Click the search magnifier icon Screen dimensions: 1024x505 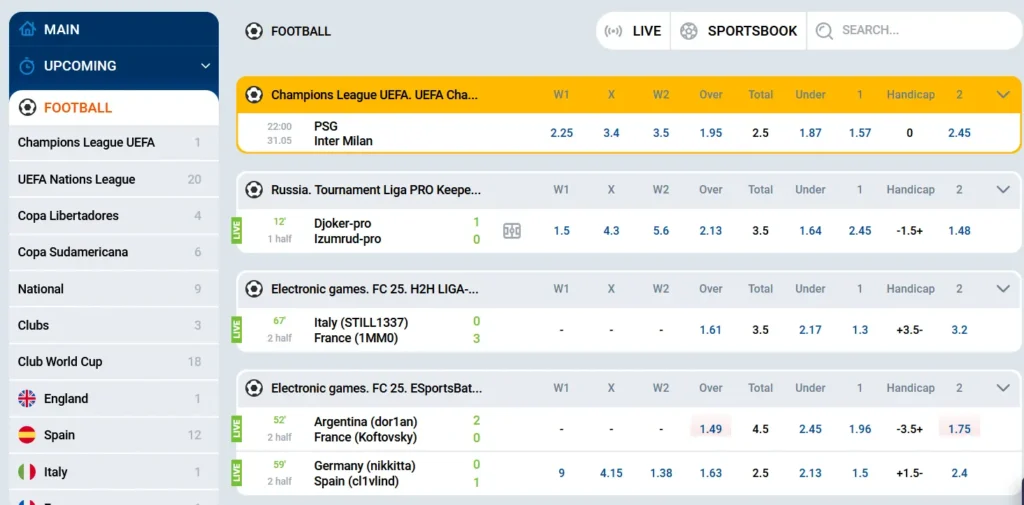click(x=824, y=31)
